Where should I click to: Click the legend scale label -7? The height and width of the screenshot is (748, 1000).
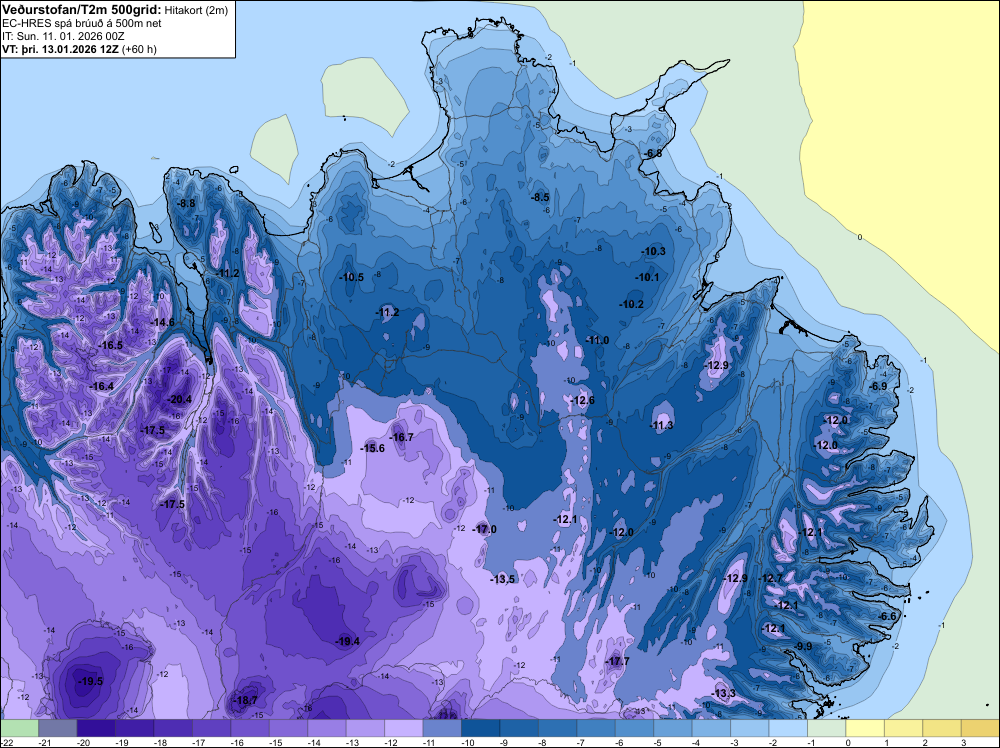pyautogui.click(x=580, y=742)
